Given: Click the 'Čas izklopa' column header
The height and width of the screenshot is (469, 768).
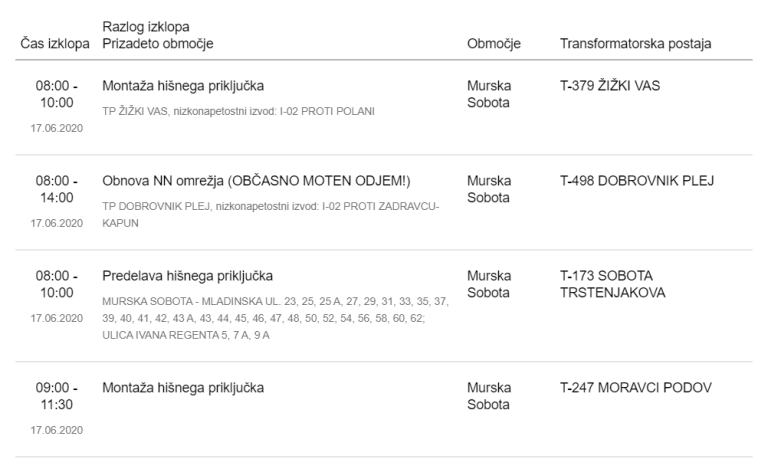Looking at the screenshot, I should tap(55, 45).
